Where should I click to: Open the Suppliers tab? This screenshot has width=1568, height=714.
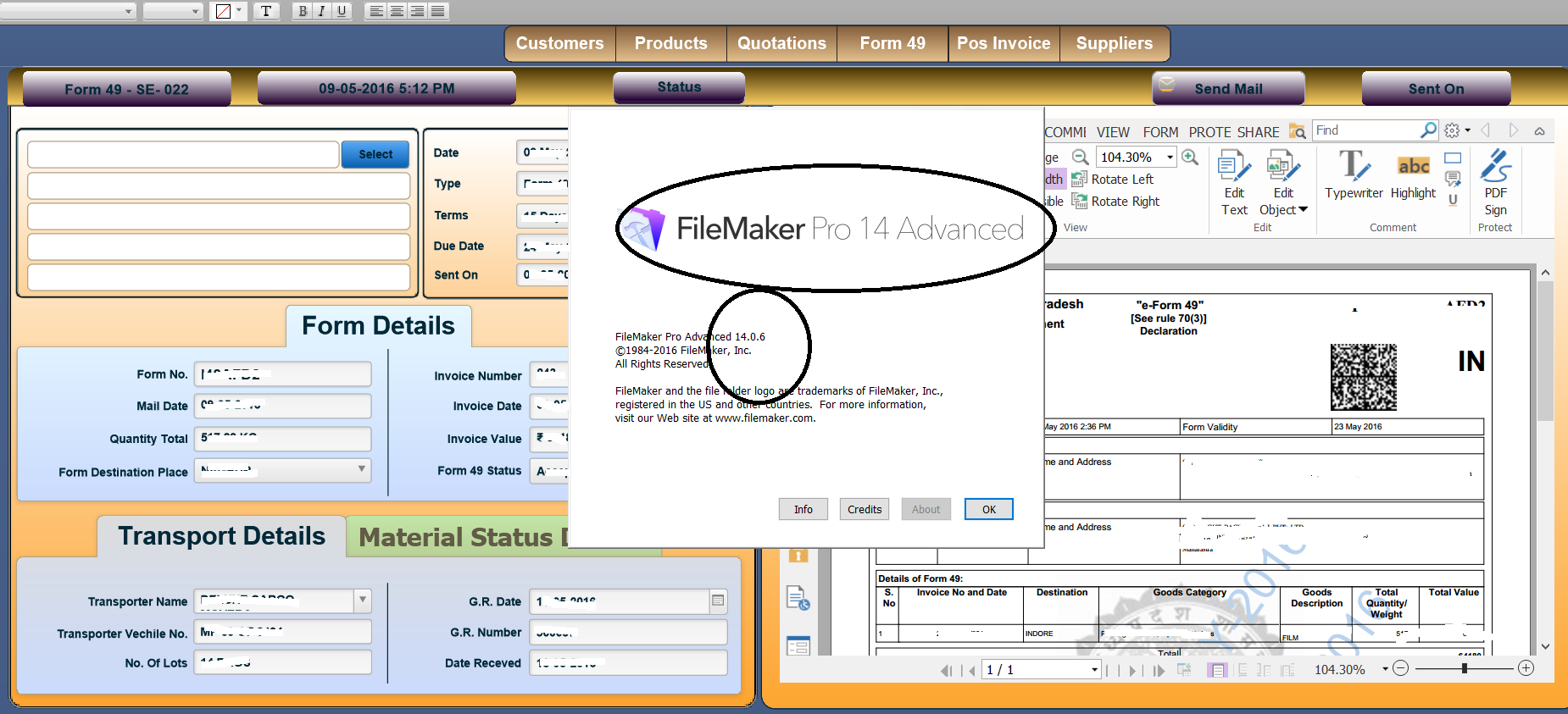pos(1114,43)
